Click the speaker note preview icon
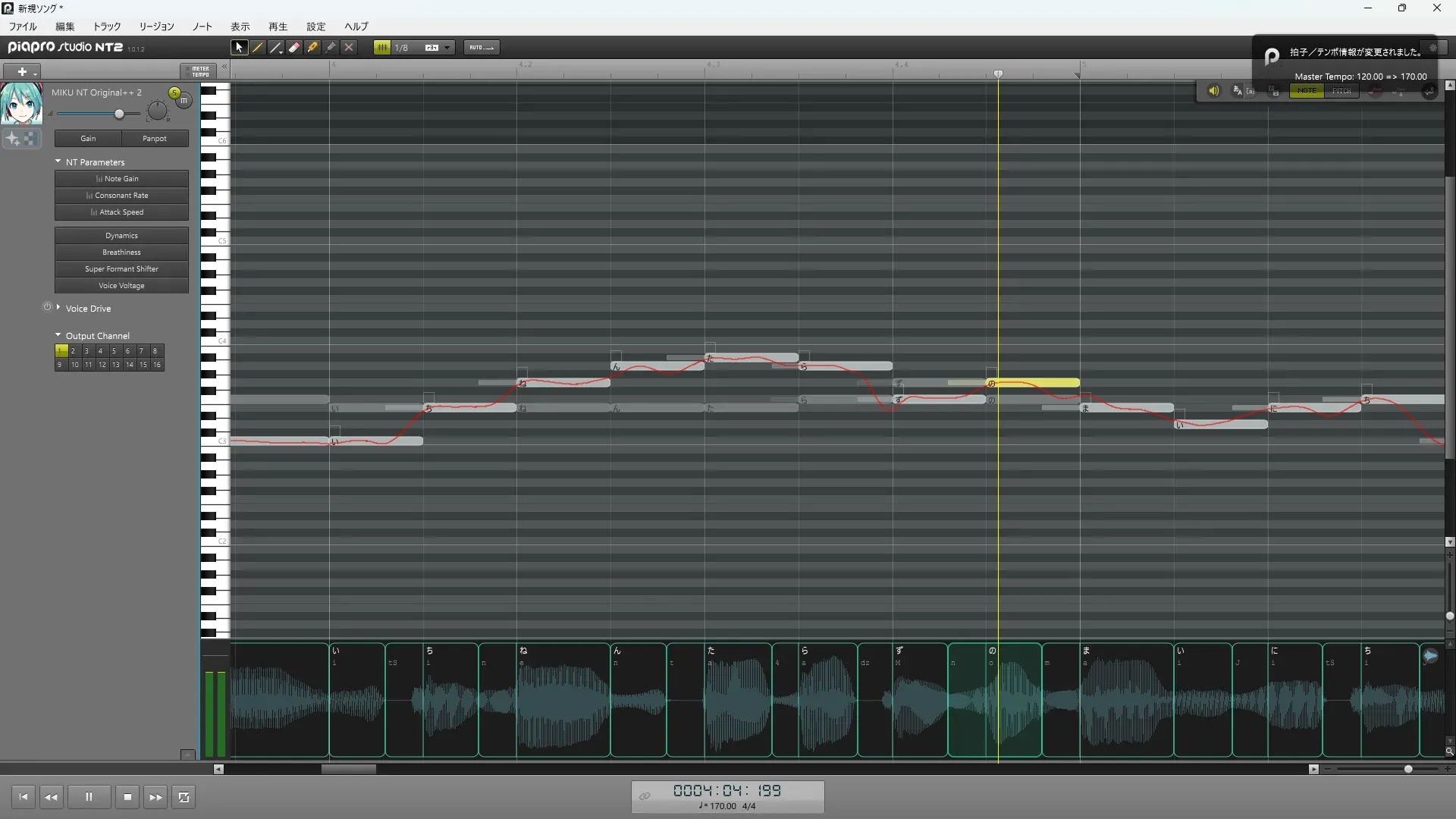This screenshot has height=819, width=1456. tap(1213, 91)
